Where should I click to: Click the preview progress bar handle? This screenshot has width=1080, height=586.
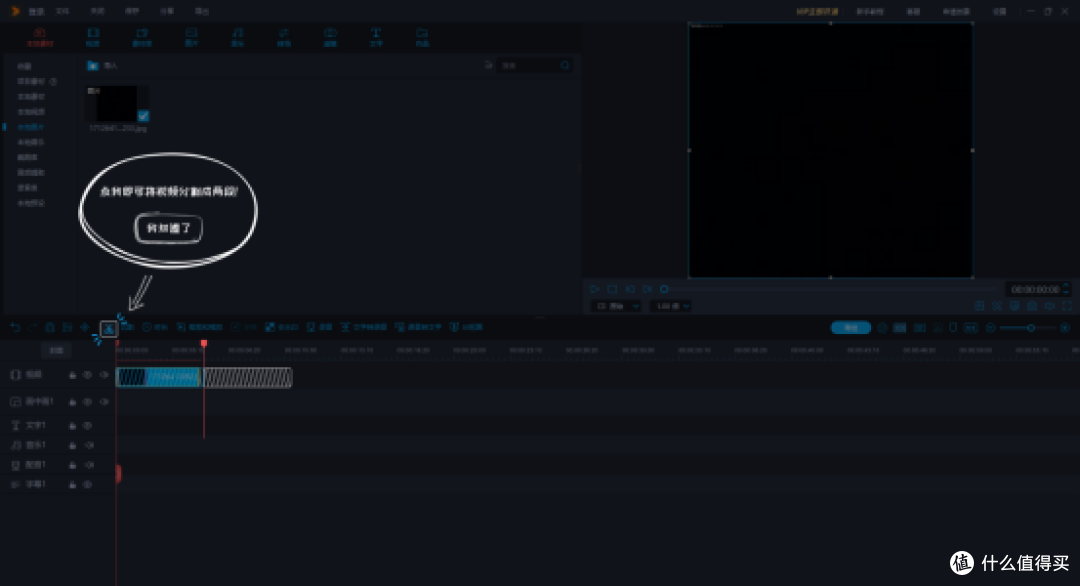[664, 289]
